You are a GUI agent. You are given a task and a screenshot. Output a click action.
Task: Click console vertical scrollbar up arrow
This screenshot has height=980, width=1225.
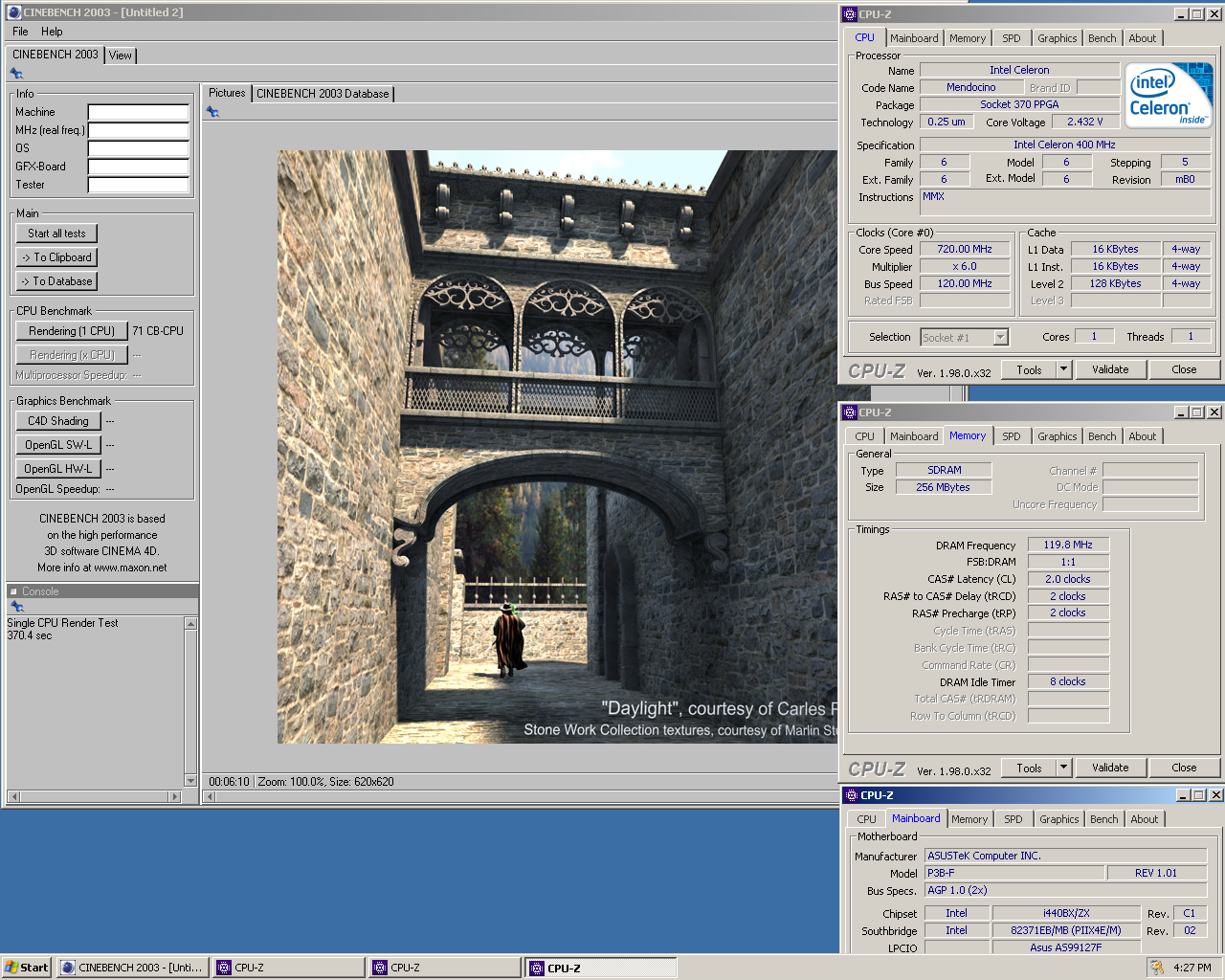click(190, 624)
